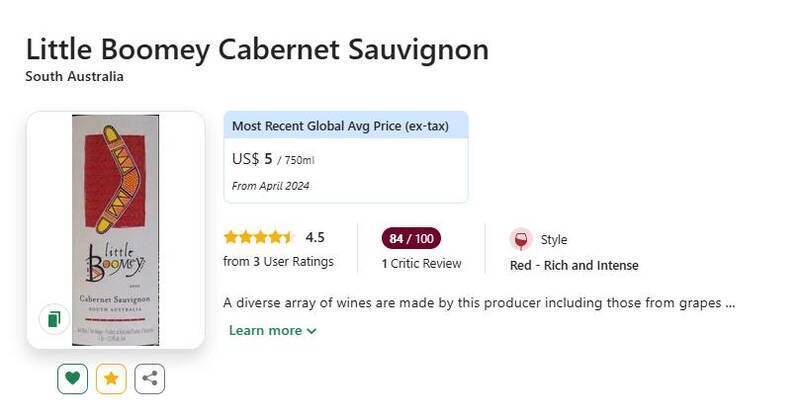Click the copy icon on the wine image
Viewport: 800px width, 417px height.
pos(53,319)
